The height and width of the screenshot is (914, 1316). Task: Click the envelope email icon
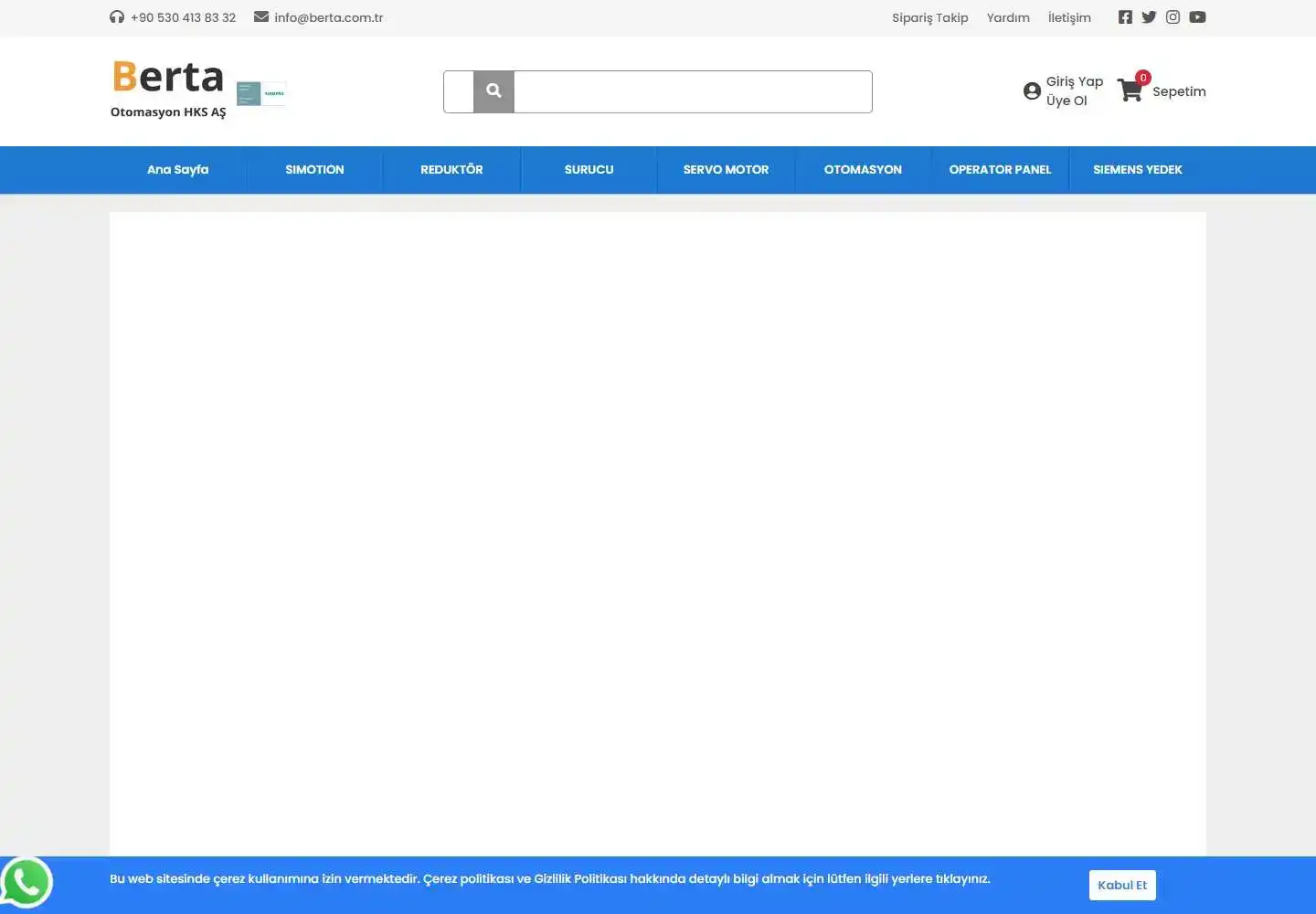pyautogui.click(x=261, y=16)
